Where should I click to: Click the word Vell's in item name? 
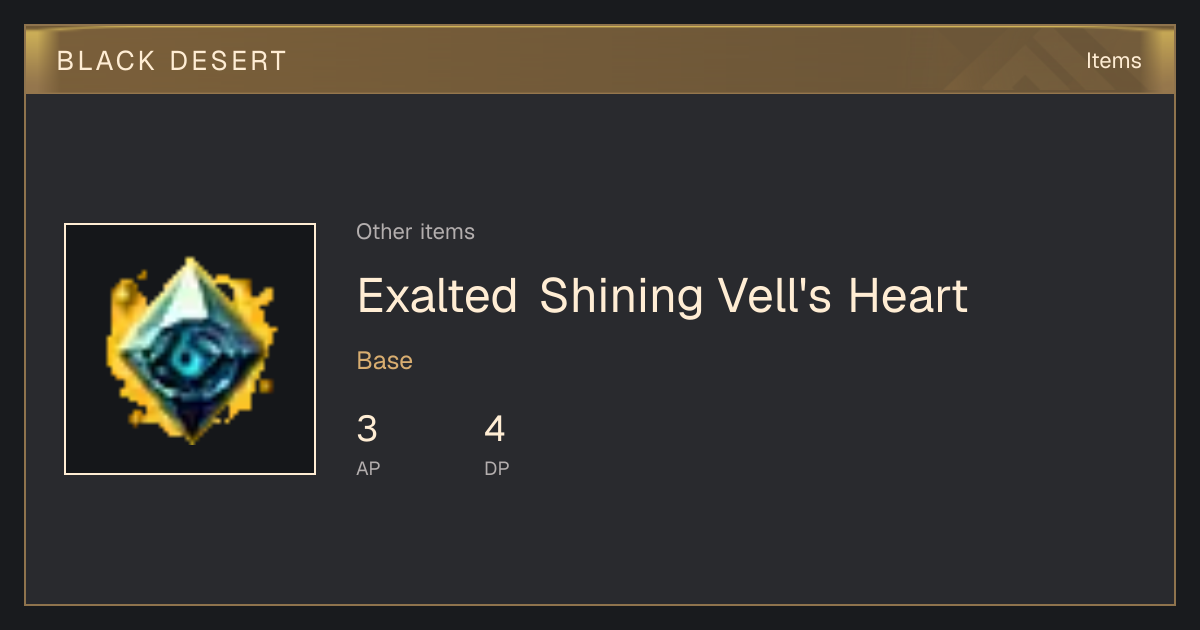pos(775,296)
